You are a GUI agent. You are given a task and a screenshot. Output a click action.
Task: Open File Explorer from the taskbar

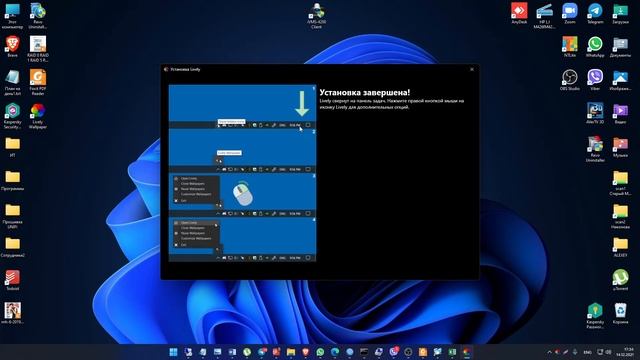tap(291, 352)
